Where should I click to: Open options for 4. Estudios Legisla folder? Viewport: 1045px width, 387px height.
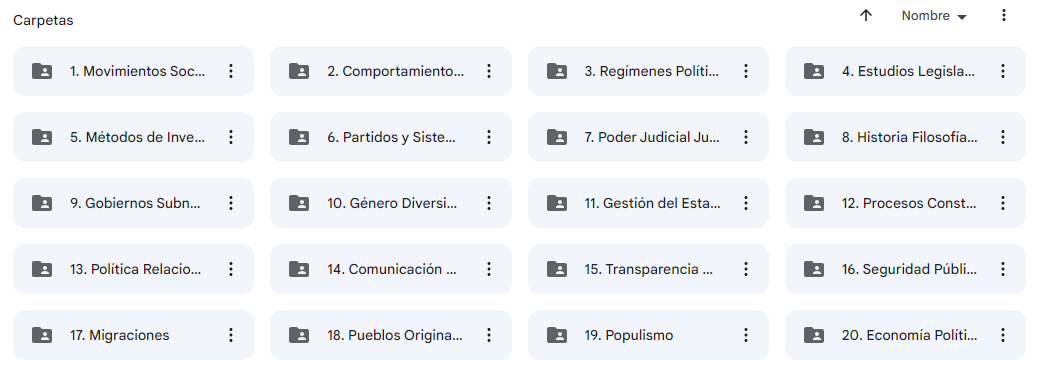pos(1003,71)
